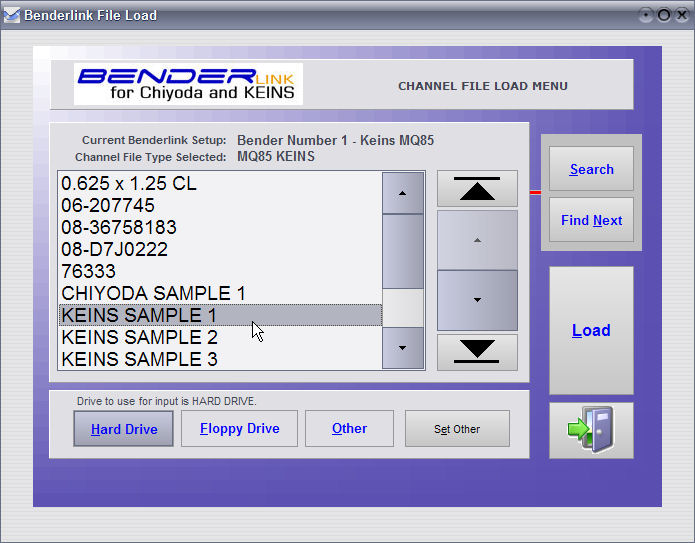Image resolution: width=695 pixels, height=543 pixels.
Task: Open Search for channel files
Action: coord(591,169)
